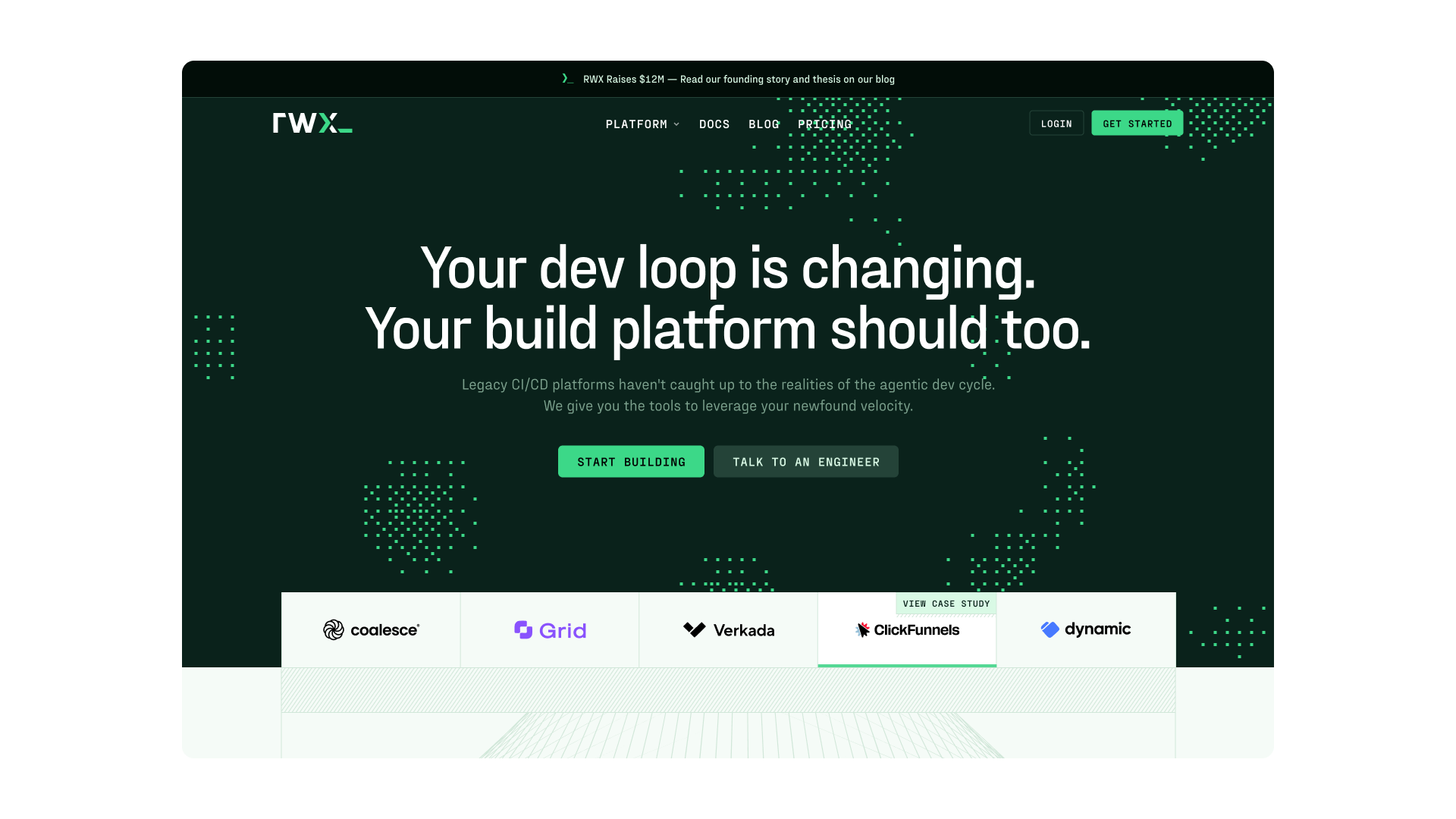The image size is (1456, 819).
Task: Select the Verkada customer tab
Action: point(728,630)
